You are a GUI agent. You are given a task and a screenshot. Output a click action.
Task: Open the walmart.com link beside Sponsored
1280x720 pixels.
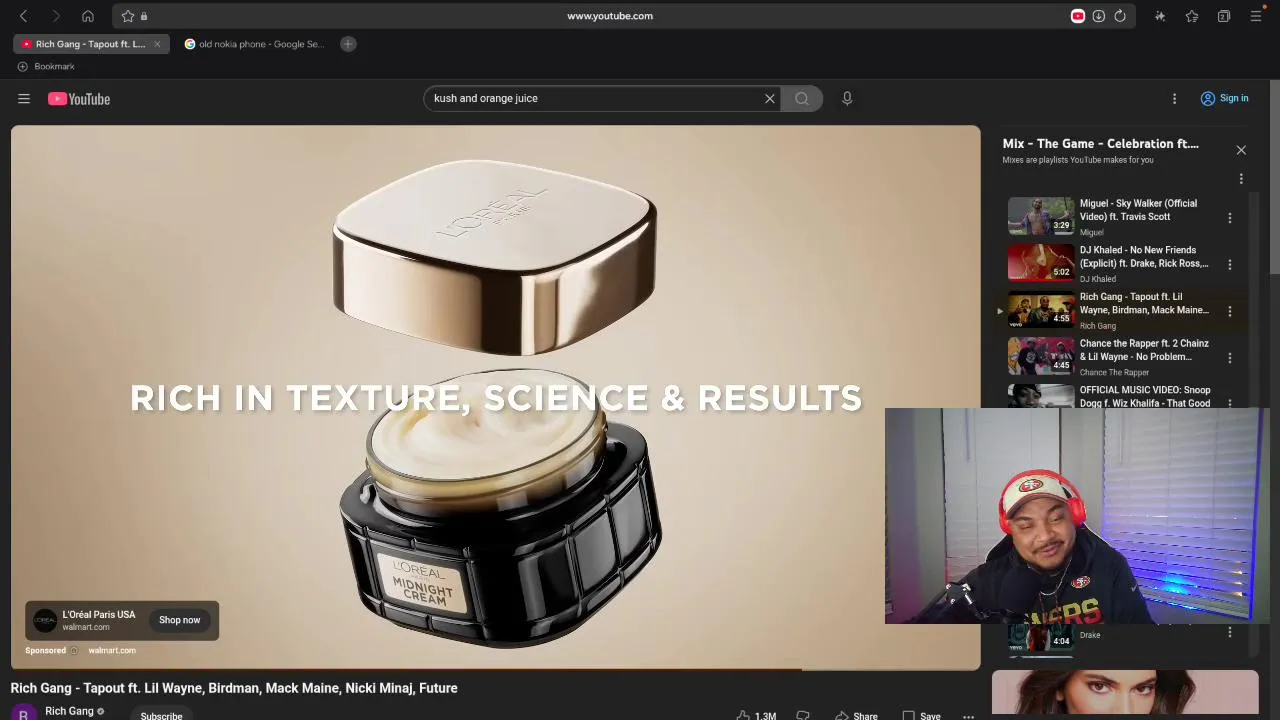click(112, 650)
